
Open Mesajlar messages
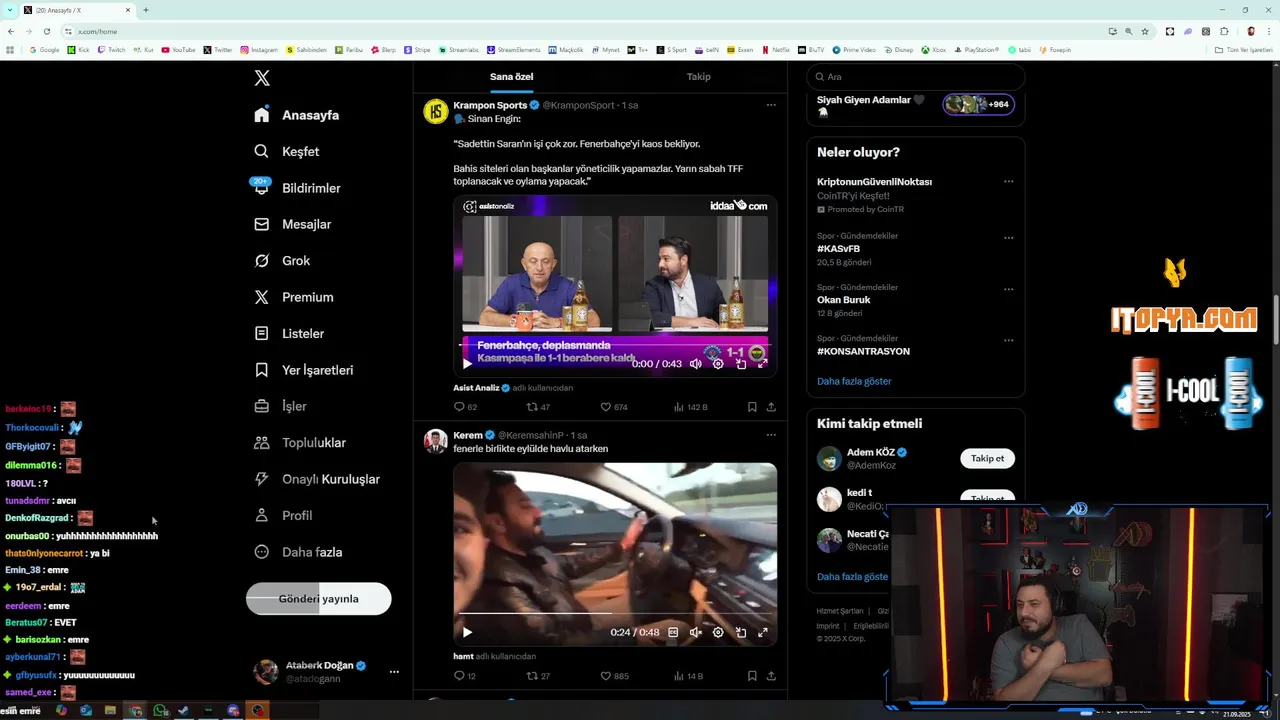(x=292, y=224)
